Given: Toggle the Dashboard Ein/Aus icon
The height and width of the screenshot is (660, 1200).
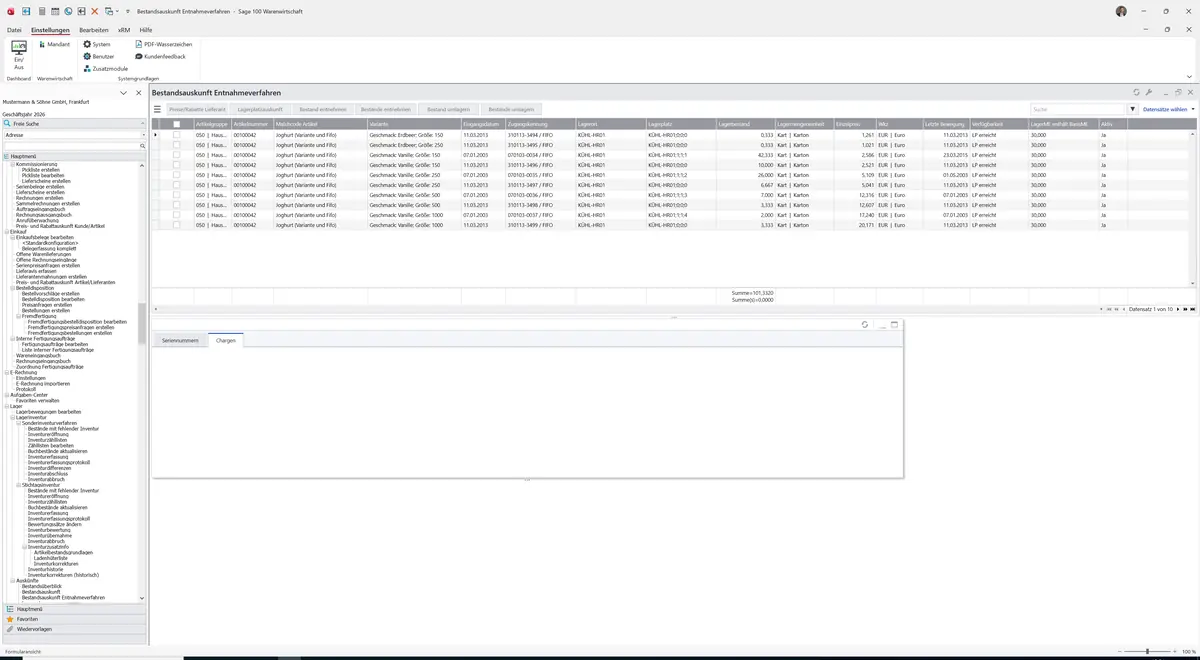Looking at the screenshot, I should 19,54.
